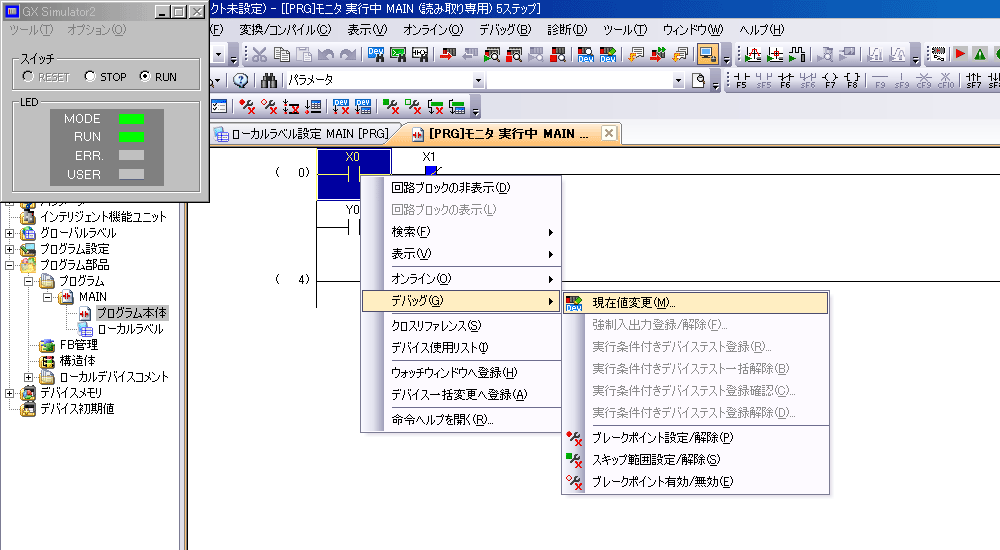Open the 診断 menu

tap(567, 29)
